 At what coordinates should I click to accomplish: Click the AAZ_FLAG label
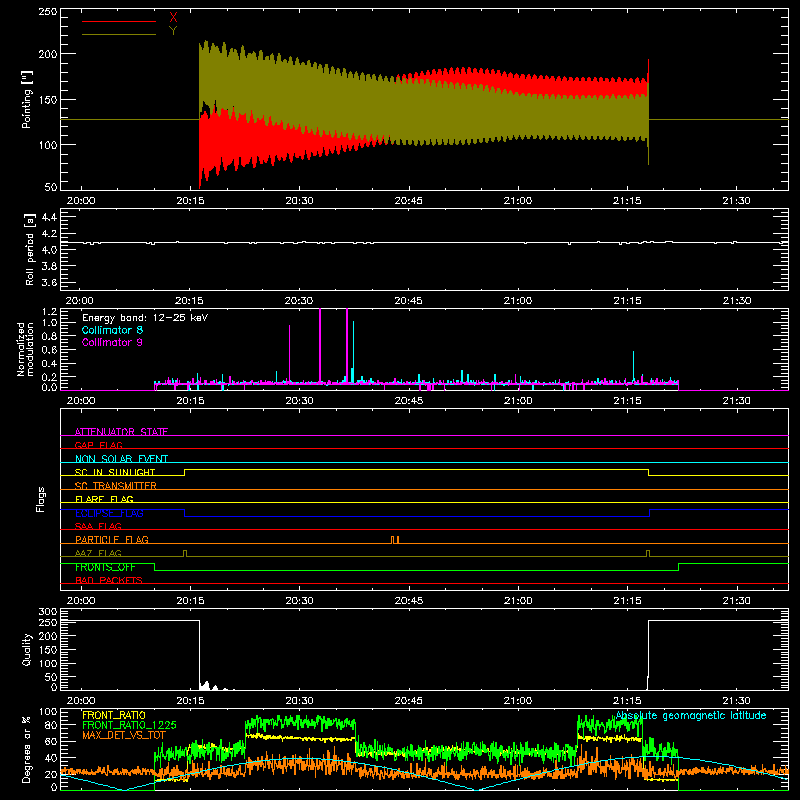(x=98, y=553)
